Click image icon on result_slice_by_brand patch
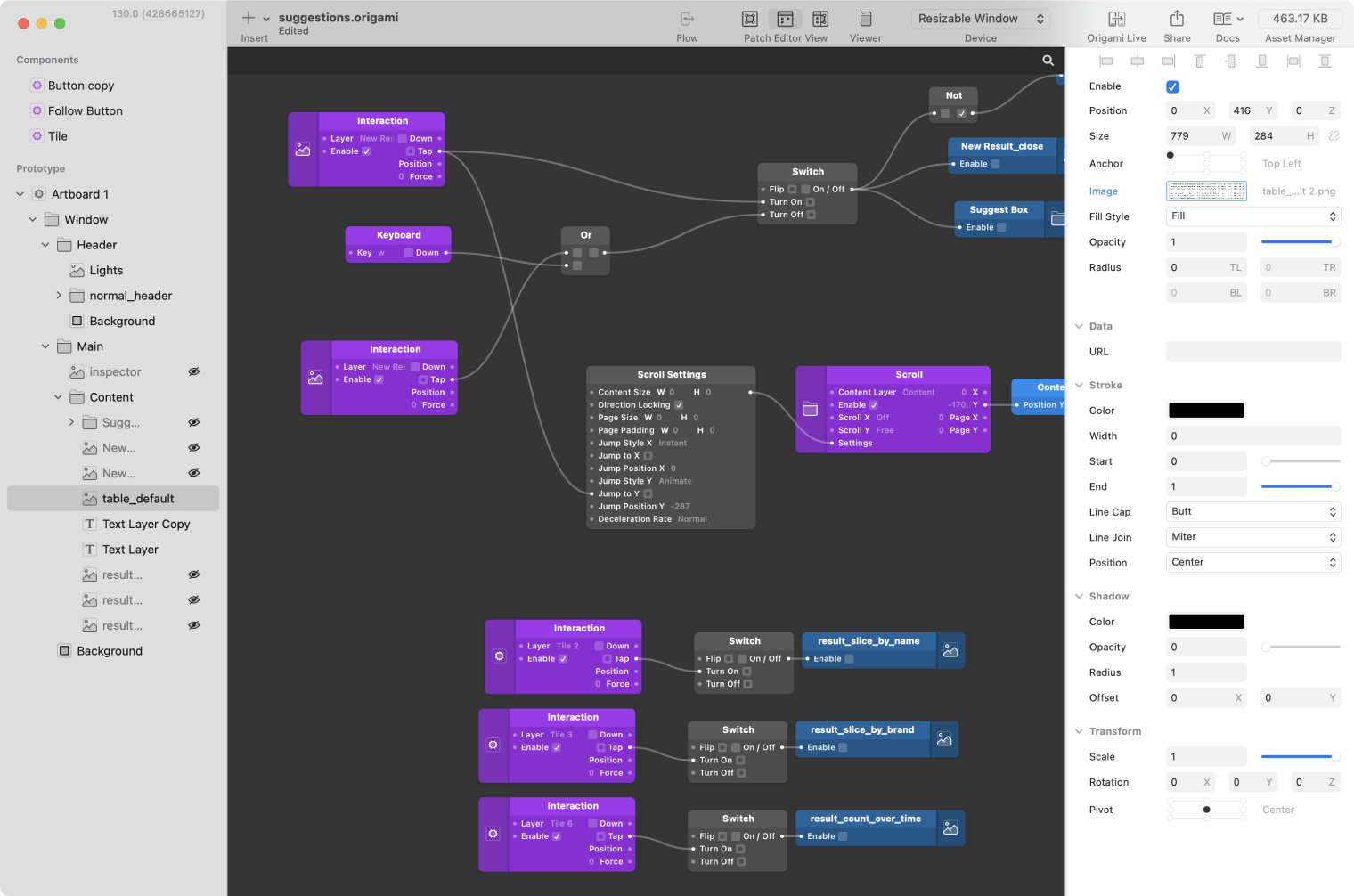The height and width of the screenshot is (896, 1354). [x=944, y=739]
